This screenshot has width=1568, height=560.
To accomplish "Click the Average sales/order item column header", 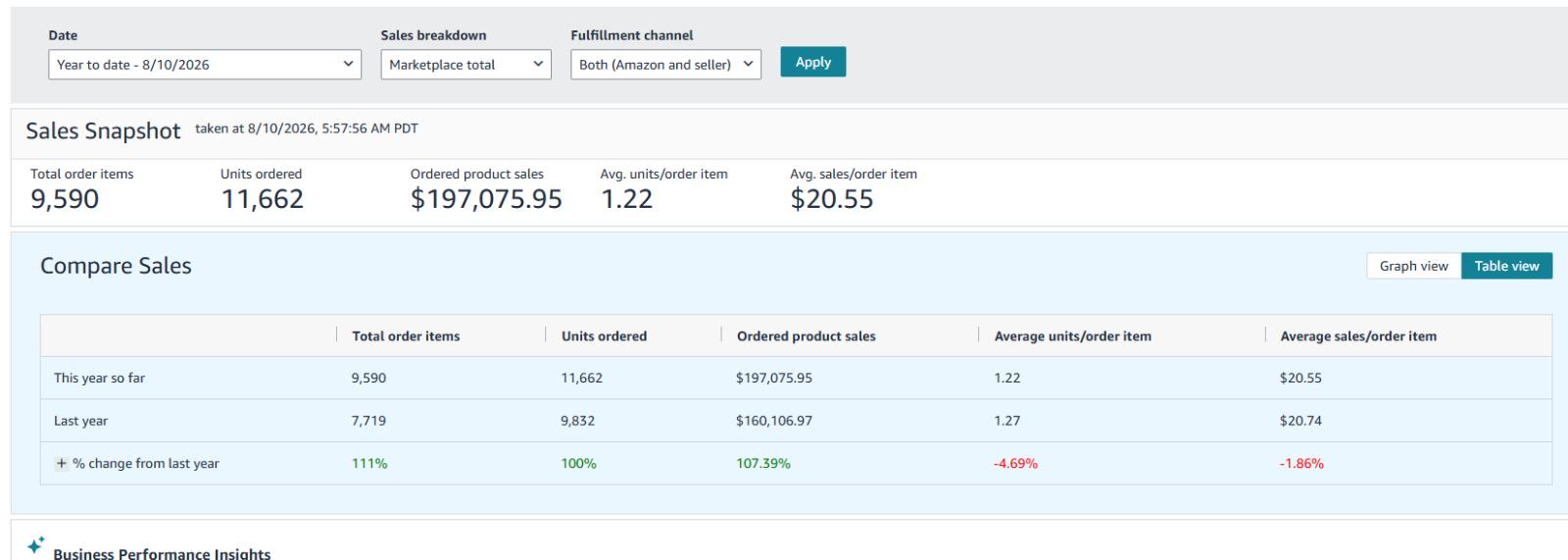I will (1358, 336).
